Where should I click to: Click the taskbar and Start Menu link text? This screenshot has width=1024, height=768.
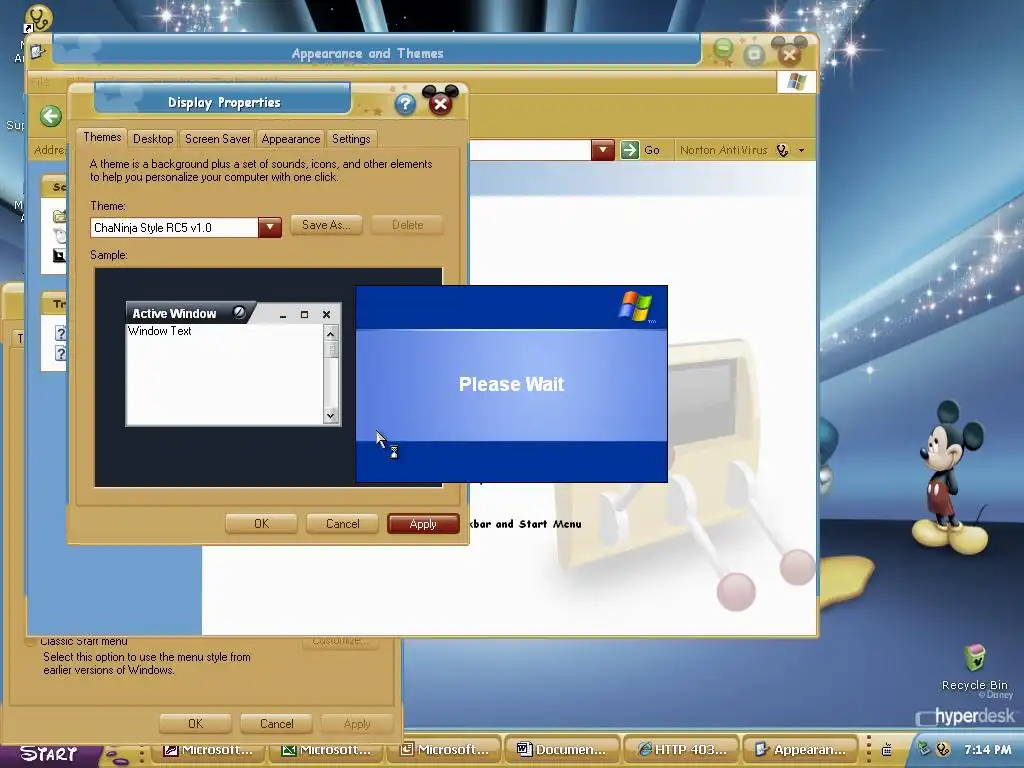526,524
